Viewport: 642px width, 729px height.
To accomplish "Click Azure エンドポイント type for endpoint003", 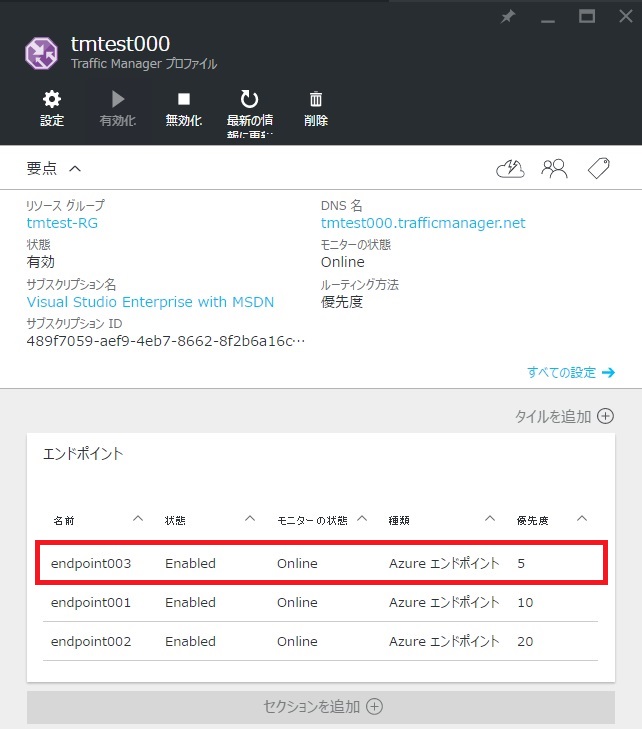I will [444, 563].
